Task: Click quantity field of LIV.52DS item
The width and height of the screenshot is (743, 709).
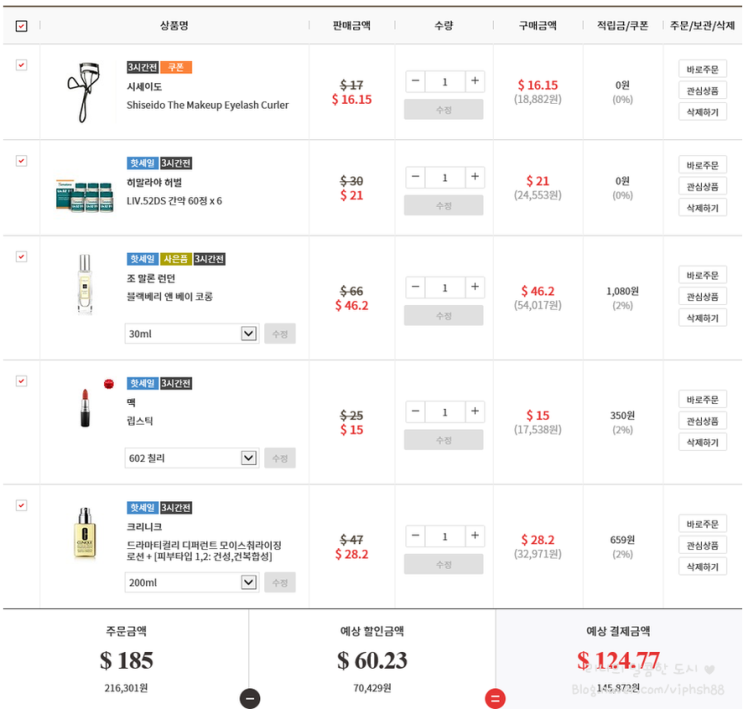Action: (445, 177)
